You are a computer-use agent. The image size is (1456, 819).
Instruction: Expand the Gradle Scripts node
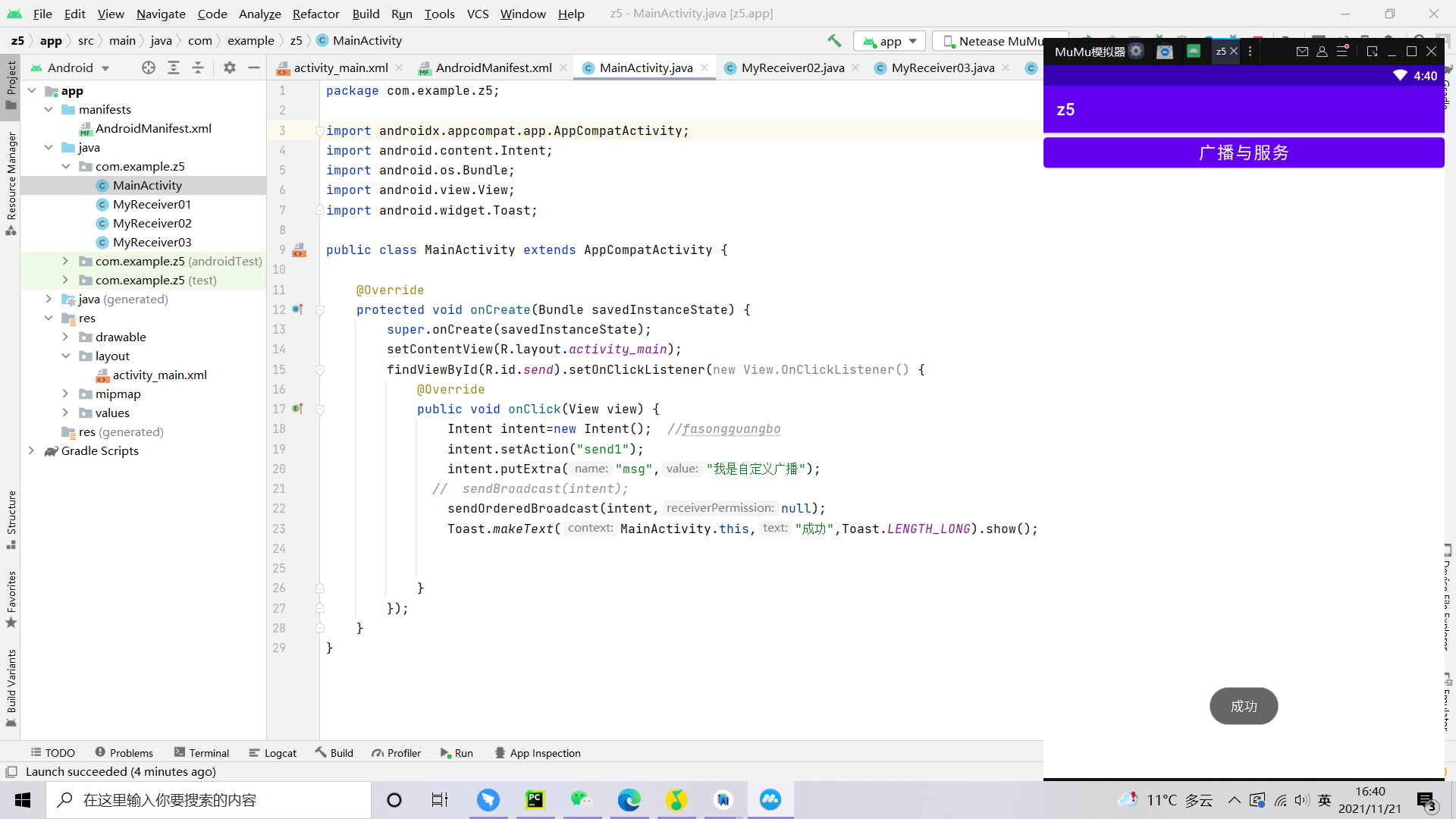click(31, 450)
